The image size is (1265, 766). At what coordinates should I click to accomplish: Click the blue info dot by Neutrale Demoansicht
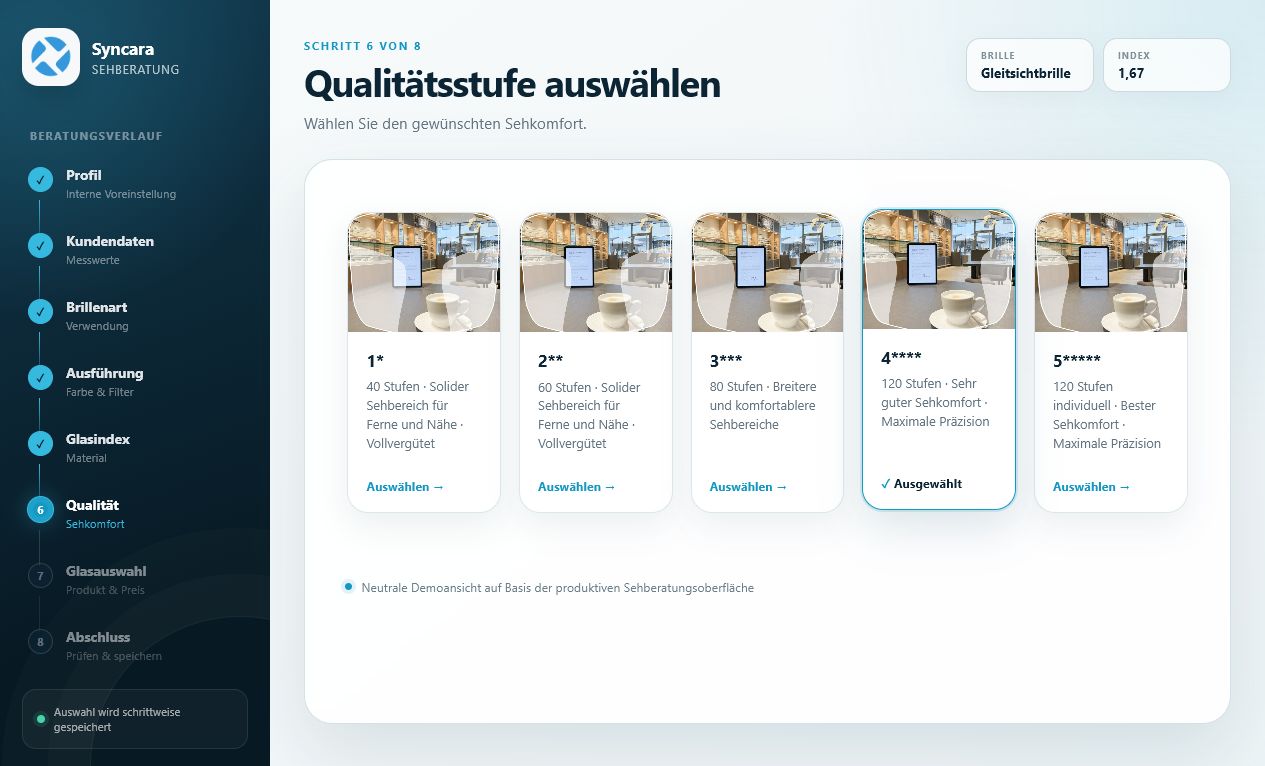coord(348,587)
